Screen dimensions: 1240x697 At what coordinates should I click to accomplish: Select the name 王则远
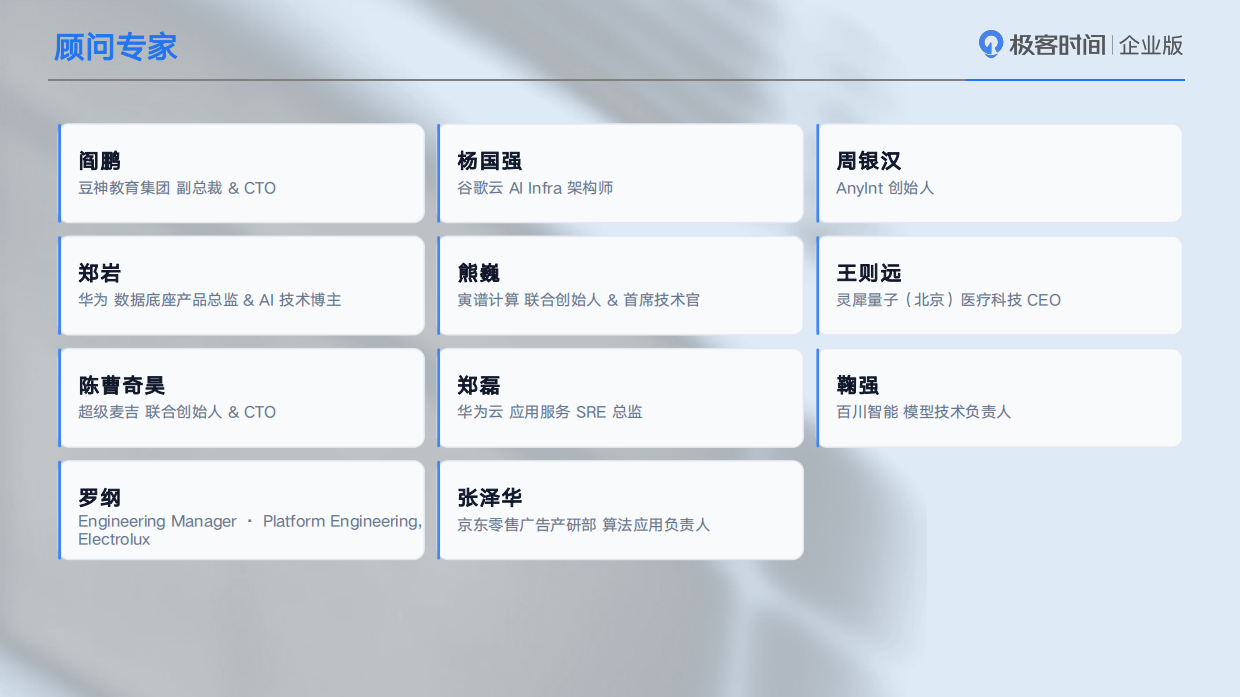tap(869, 273)
